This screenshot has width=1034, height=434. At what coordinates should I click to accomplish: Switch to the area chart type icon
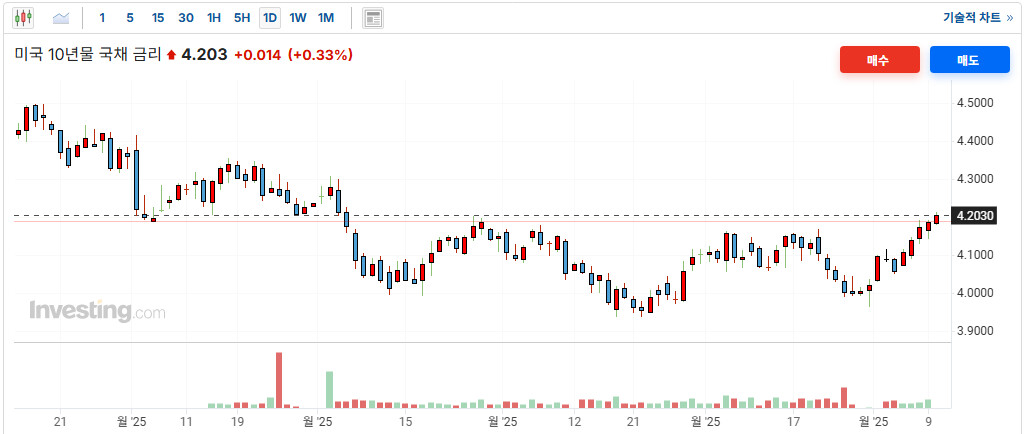coord(61,18)
